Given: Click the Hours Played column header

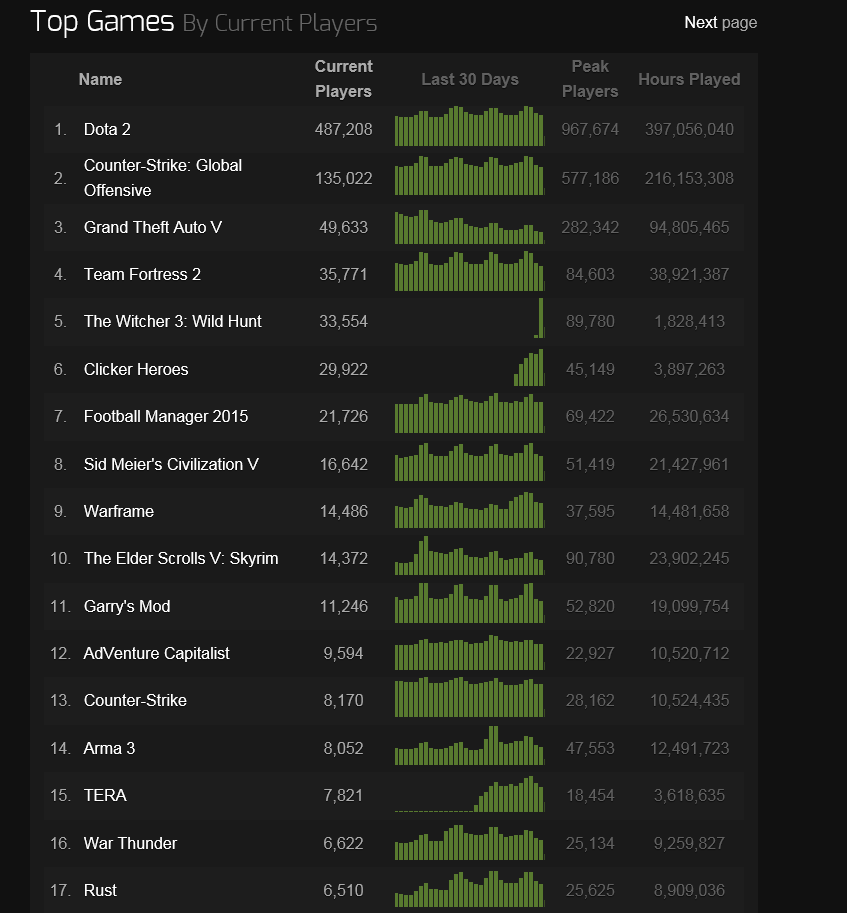Looking at the screenshot, I should [x=689, y=79].
